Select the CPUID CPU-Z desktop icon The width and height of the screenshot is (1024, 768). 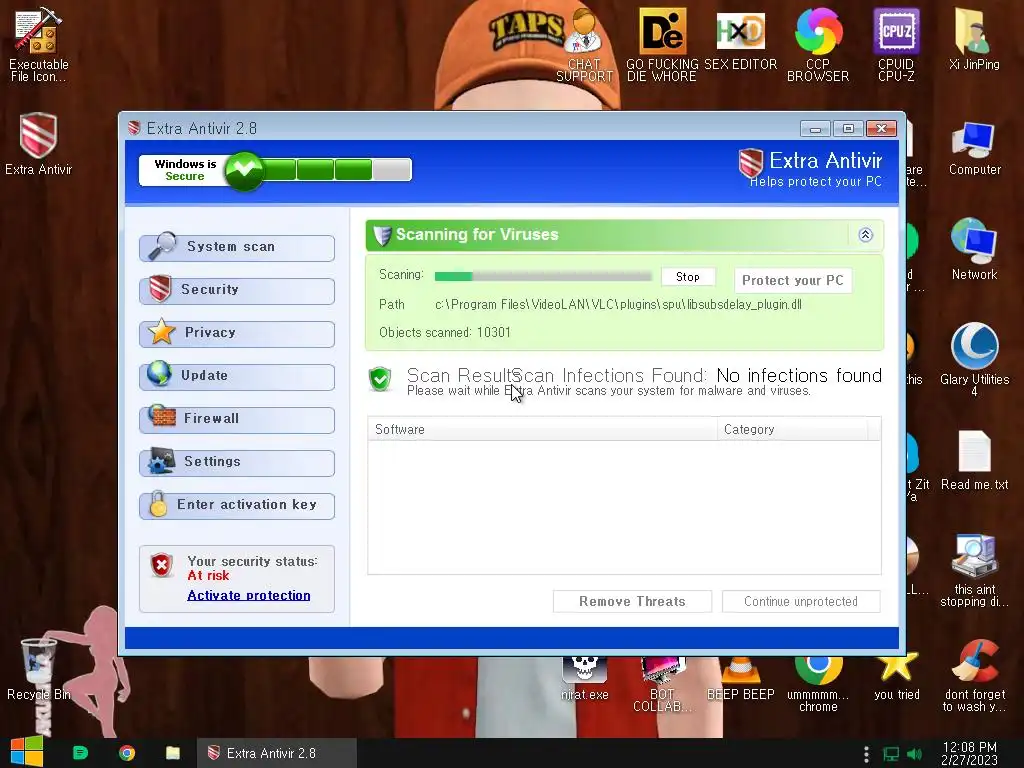coord(896,44)
